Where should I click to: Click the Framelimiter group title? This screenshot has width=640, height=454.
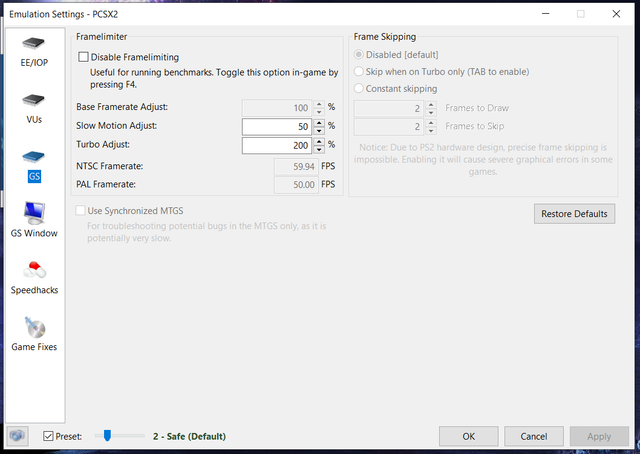102,36
